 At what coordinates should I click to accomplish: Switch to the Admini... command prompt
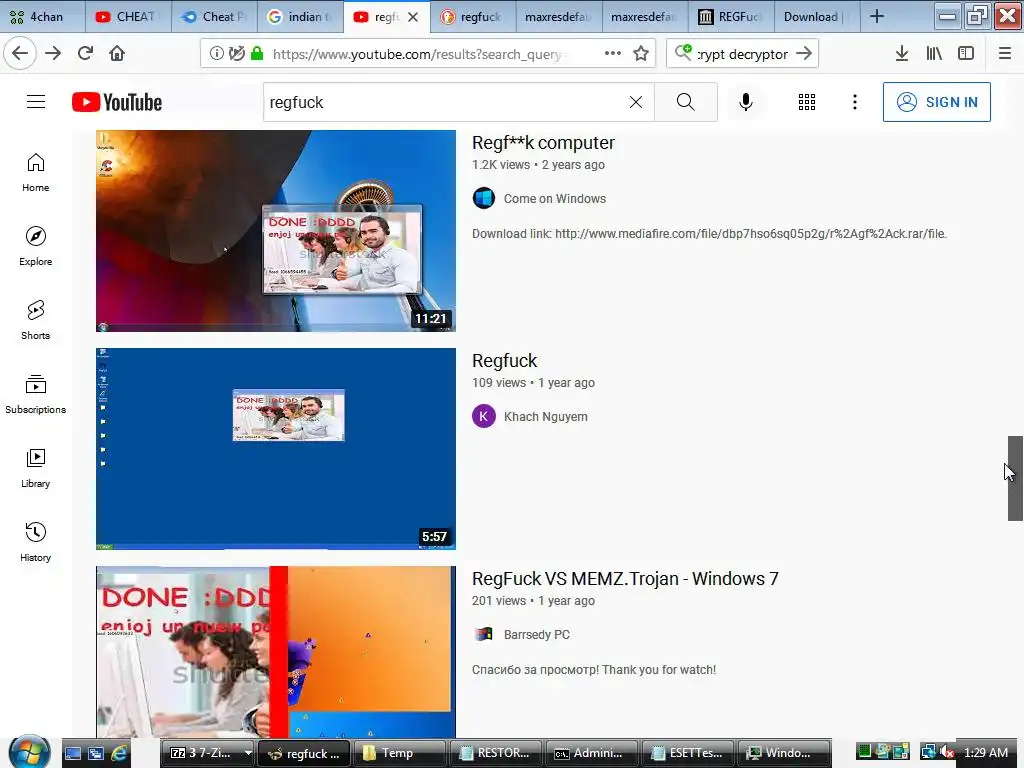592,753
